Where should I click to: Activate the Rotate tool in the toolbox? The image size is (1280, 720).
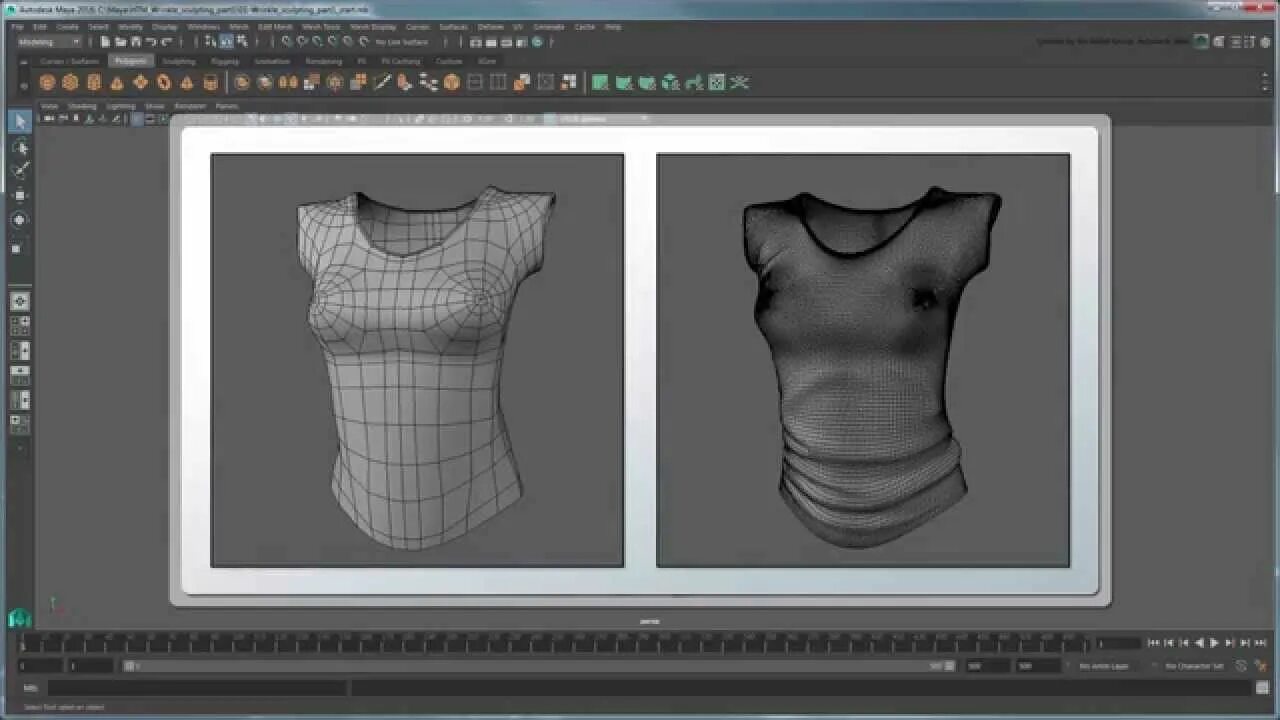pos(20,220)
